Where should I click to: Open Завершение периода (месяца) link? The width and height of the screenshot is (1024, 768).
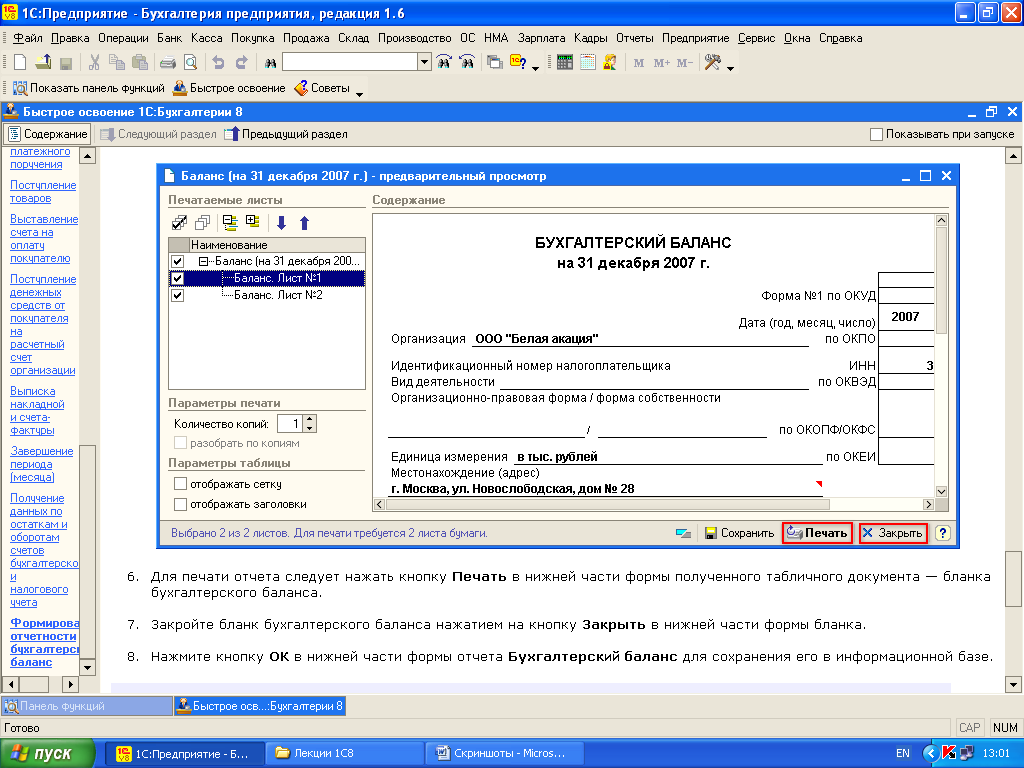(42, 464)
